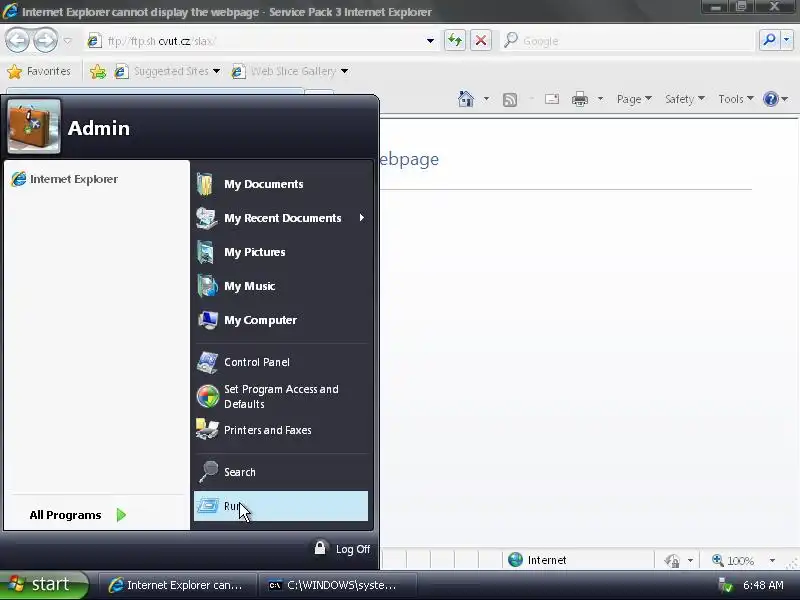The image size is (800, 600).
Task: Click the Back navigation arrow in Internet Explorer
Action: click(x=17, y=40)
